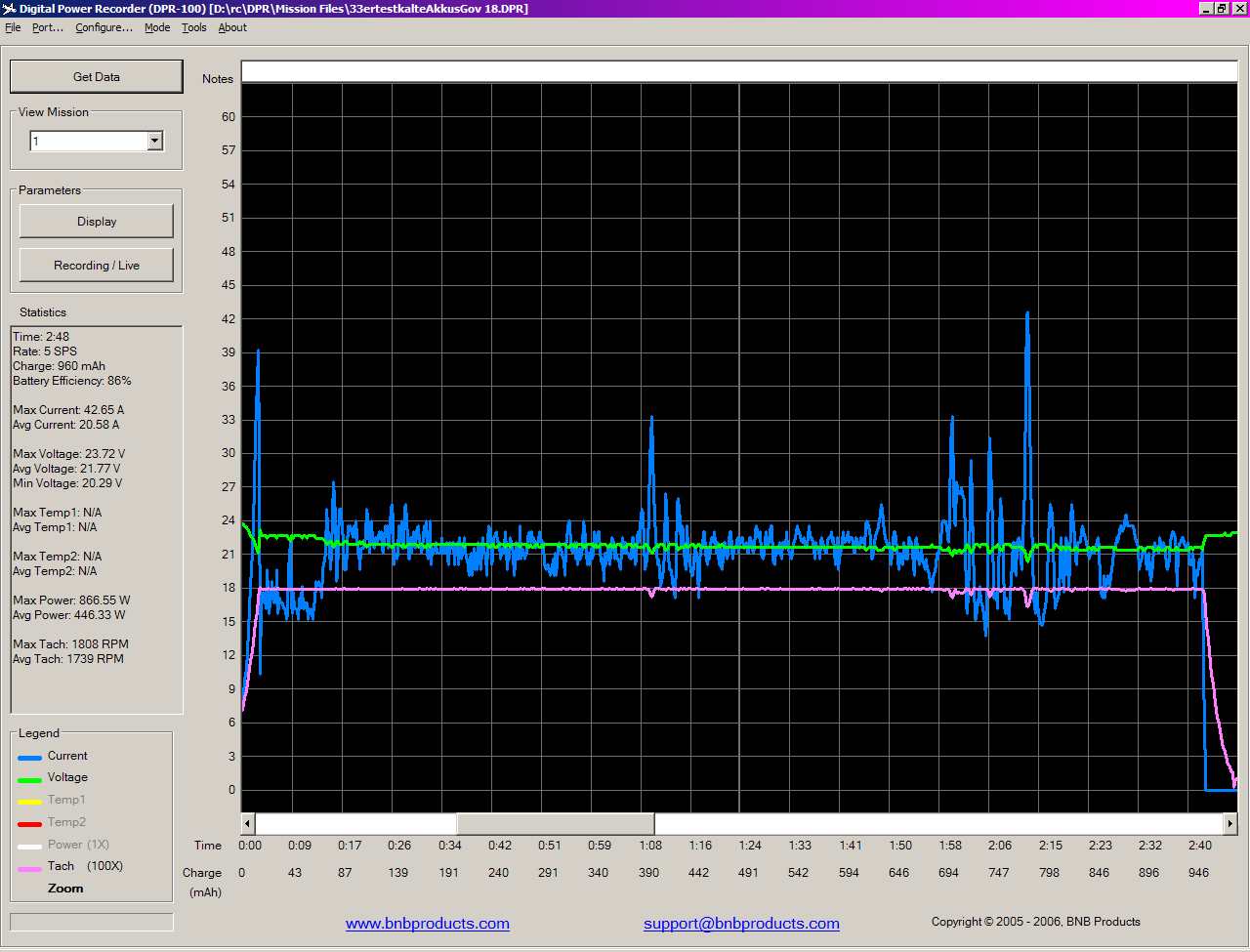
Task: Open the Configure menu
Action: 104,27
